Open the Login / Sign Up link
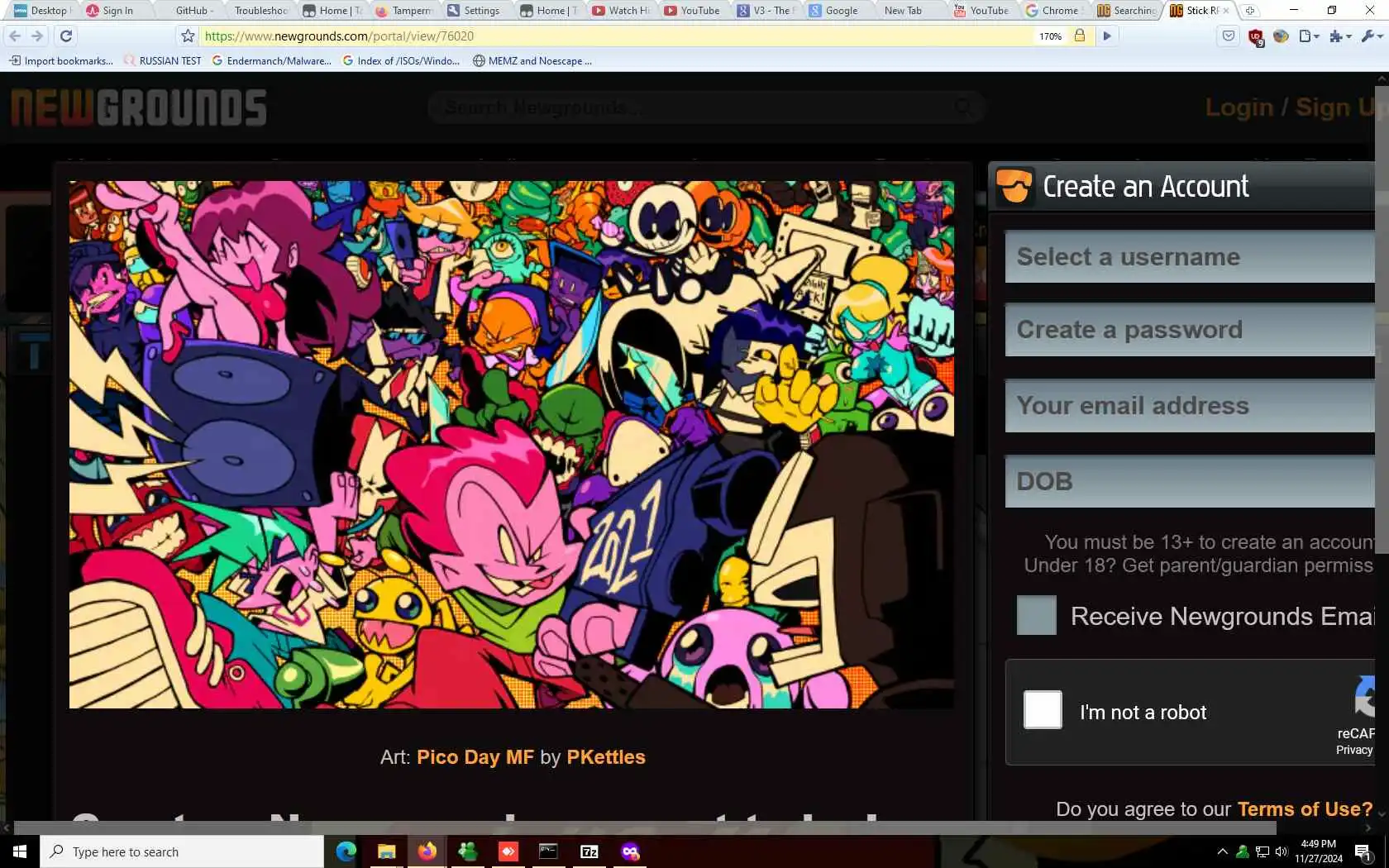The image size is (1389, 868). coord(1291,107)
